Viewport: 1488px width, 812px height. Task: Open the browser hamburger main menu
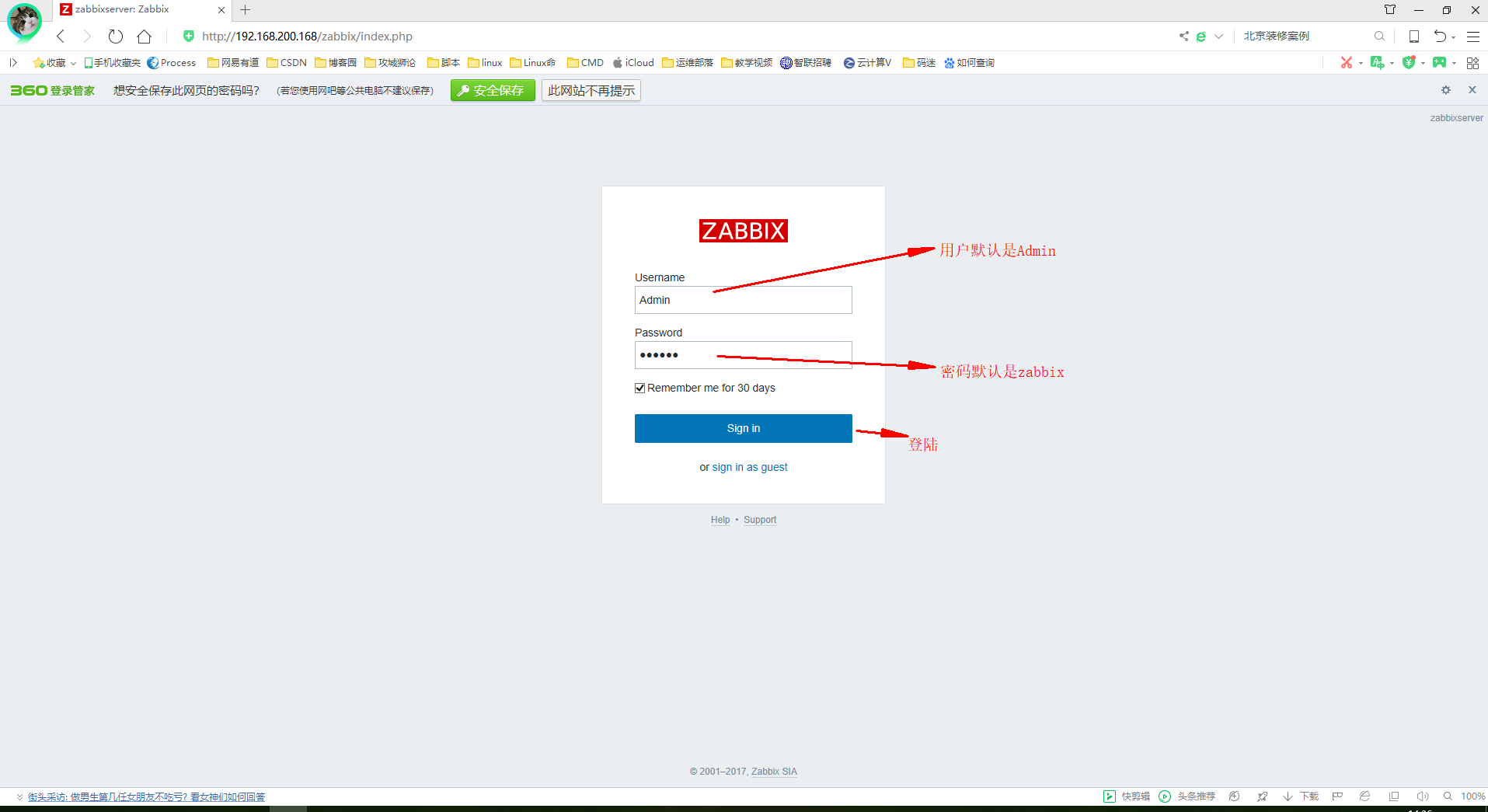pyautogui.click(x=1473, y=37)
